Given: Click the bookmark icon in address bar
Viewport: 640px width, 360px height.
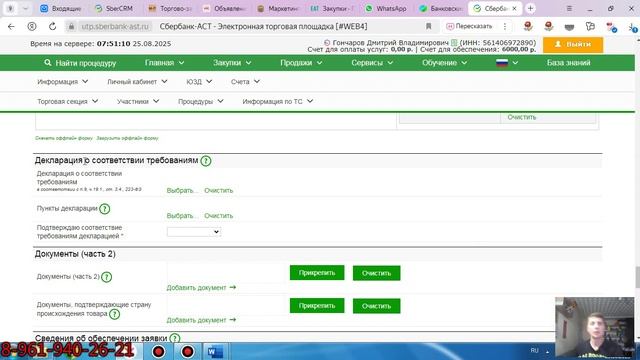Looking at the screenshot, I should [428, 27].
